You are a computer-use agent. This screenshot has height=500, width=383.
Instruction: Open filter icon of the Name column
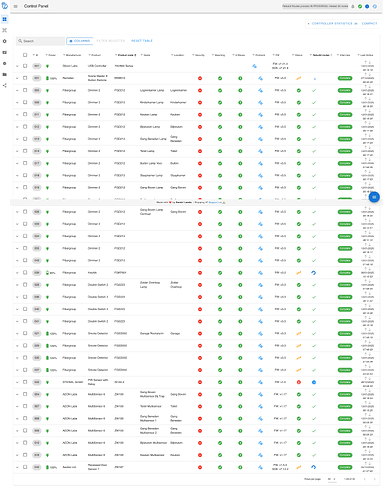coord(142,55)
